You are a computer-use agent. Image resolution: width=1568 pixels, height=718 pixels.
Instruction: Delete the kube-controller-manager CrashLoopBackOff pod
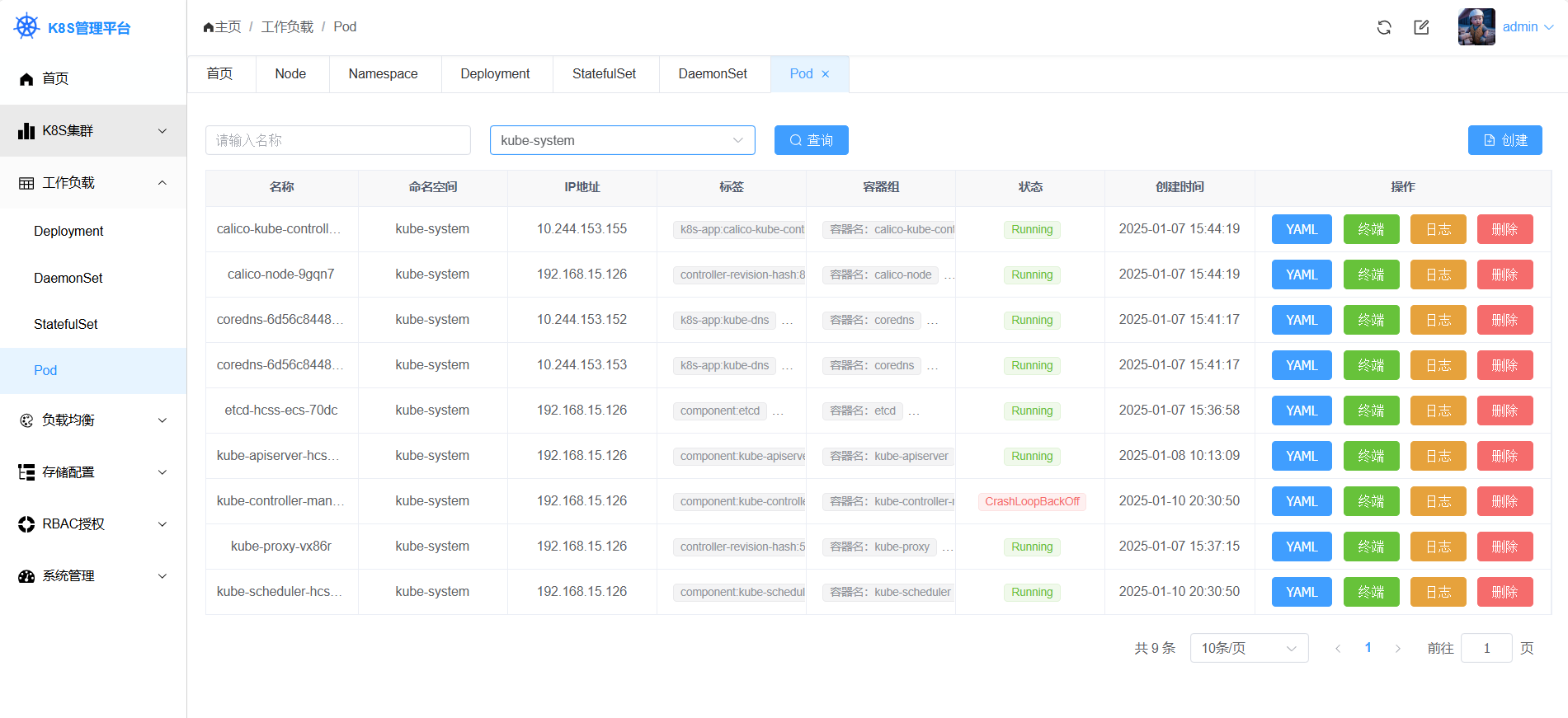click(1504, 501)
